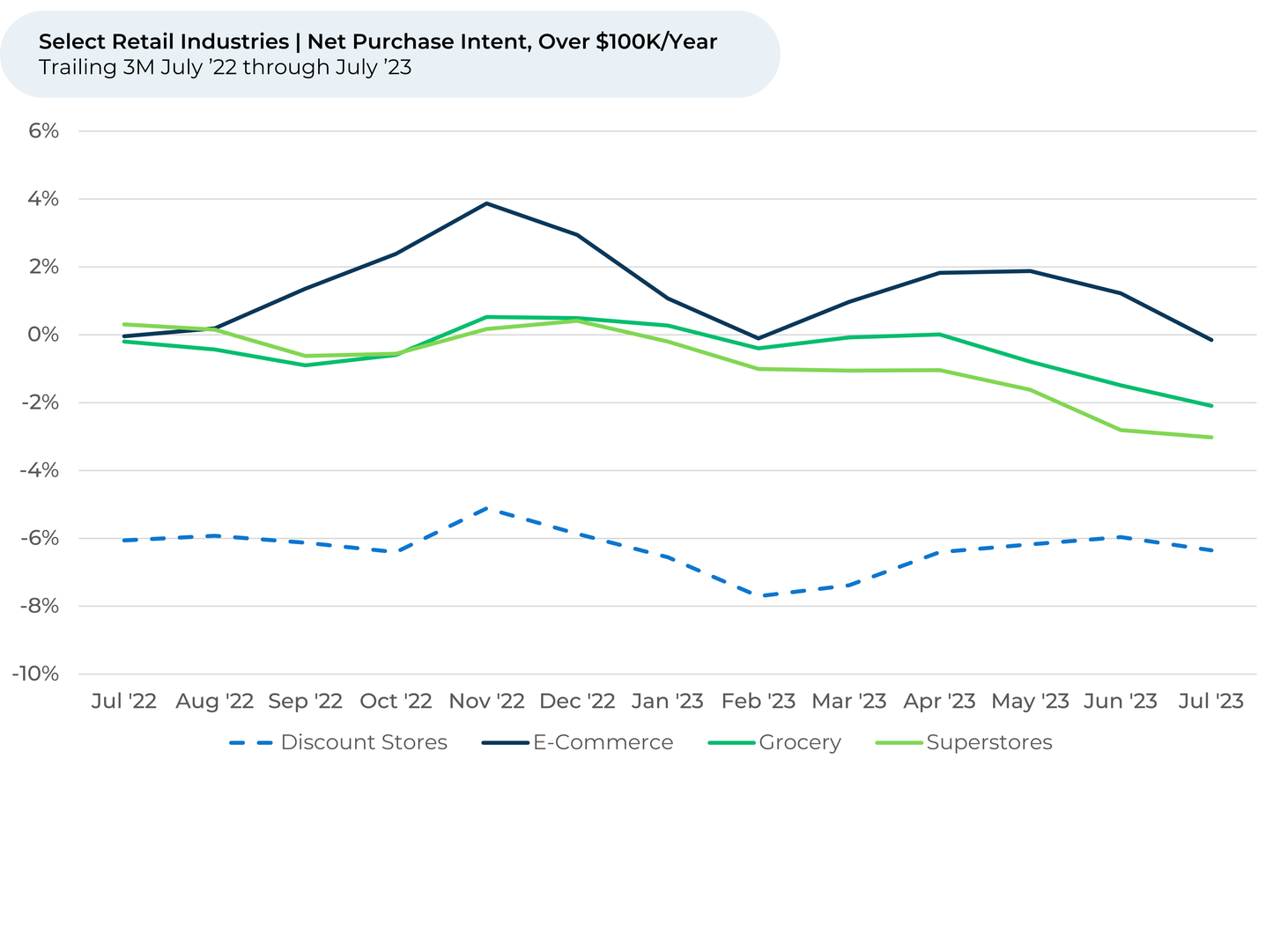Click the Sep '22 x-axis label

click(306, 701)
